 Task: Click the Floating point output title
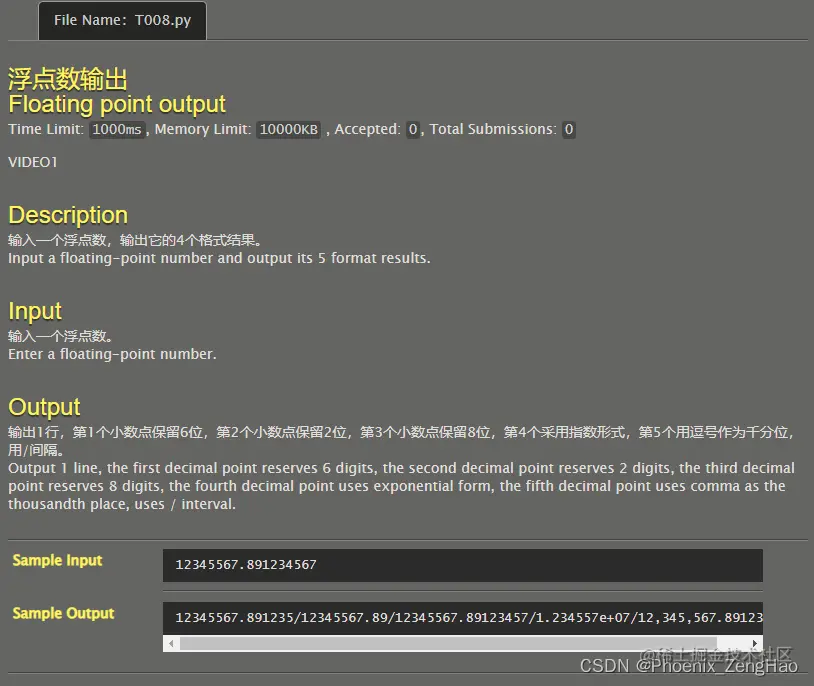117,104
